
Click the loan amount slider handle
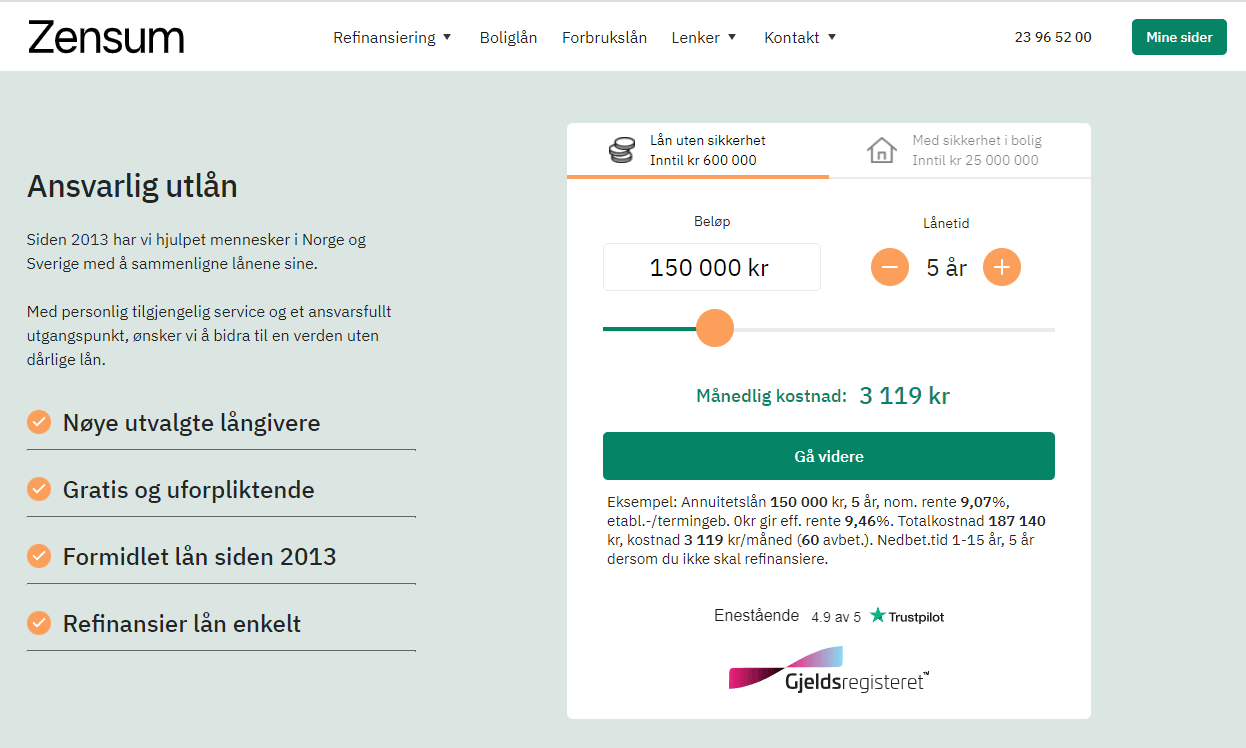(714, 328)
